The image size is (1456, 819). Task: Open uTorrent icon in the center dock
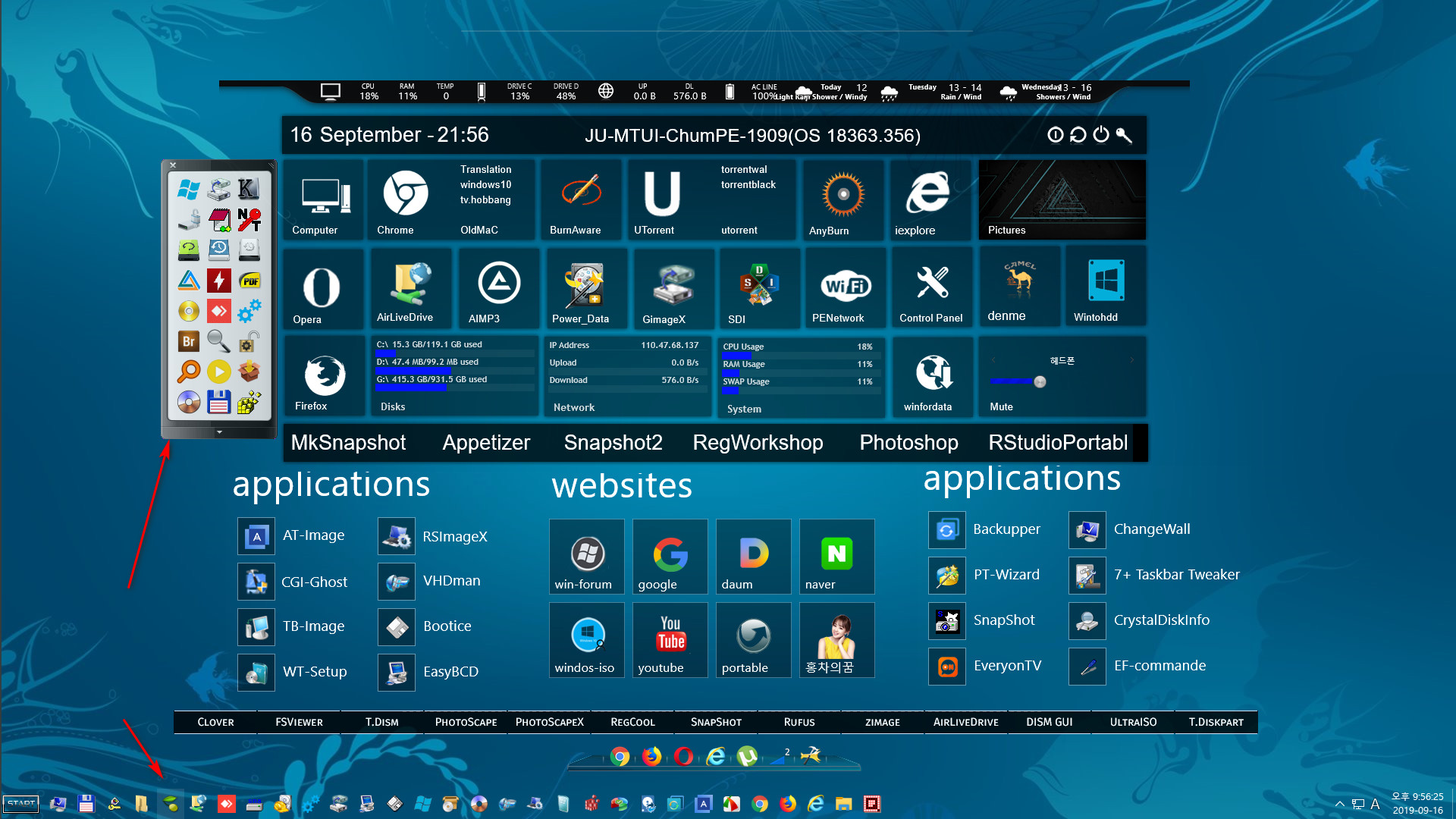coord(747,757)
